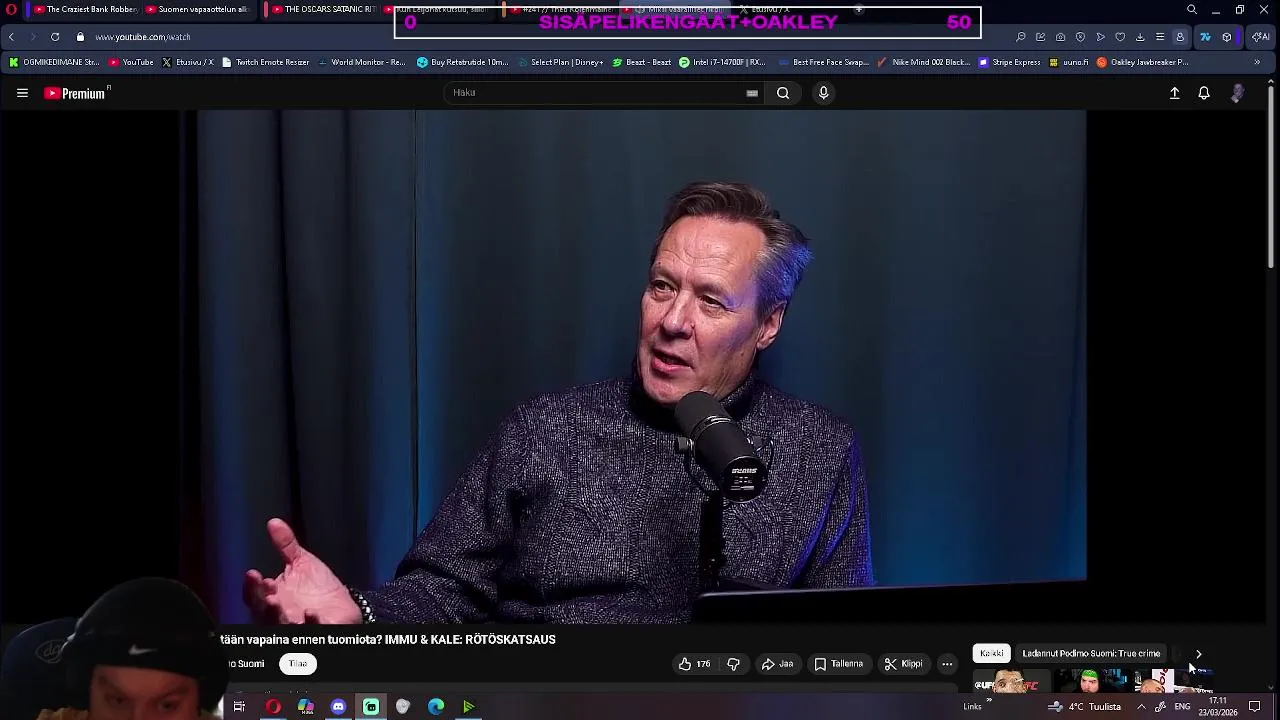Viewport: 1280px width, 720px height.
Task: Select the Kaikki filter chip
Action: [992, 654]
